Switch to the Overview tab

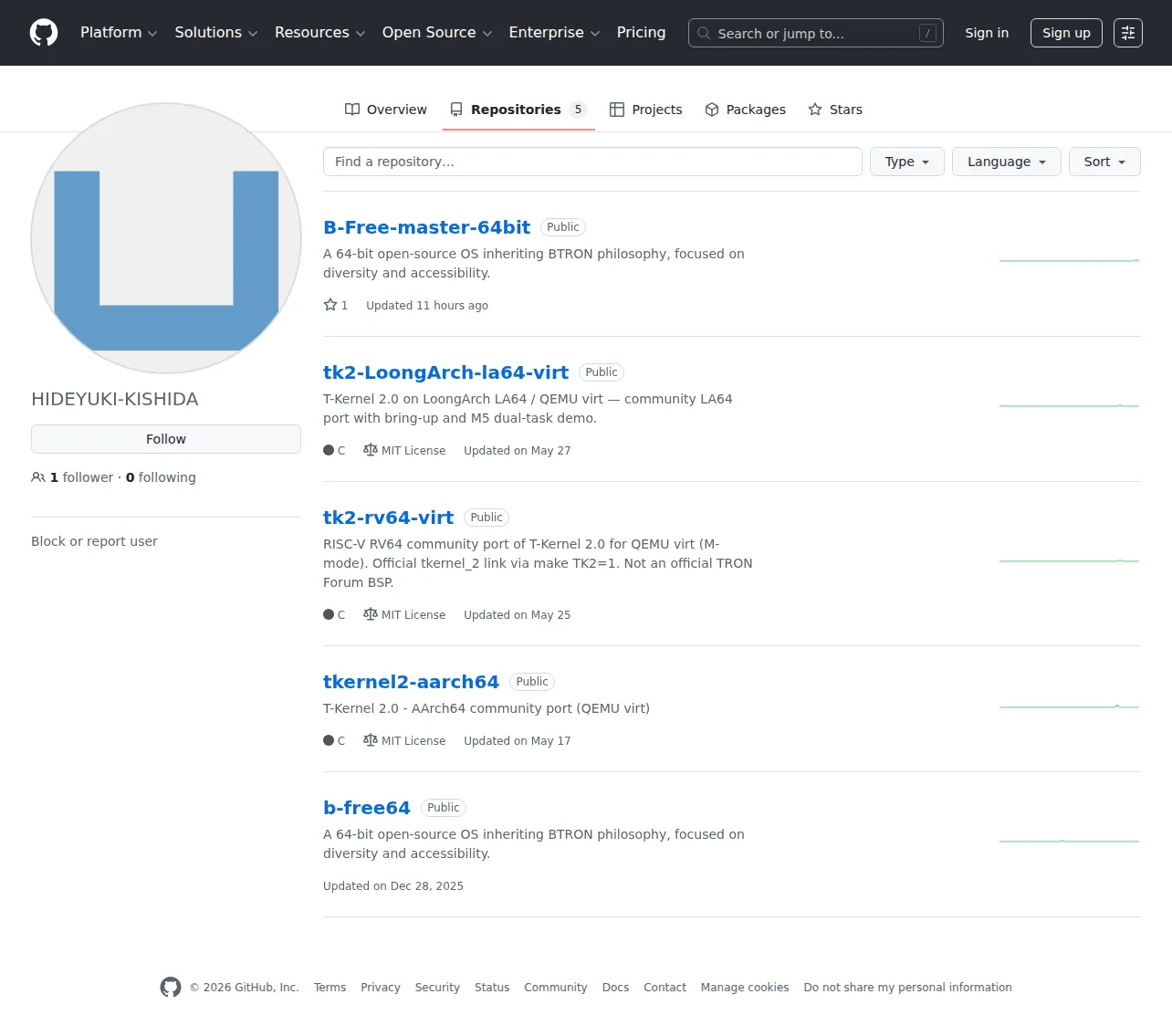pyautogui.click(x=385, y=110)
